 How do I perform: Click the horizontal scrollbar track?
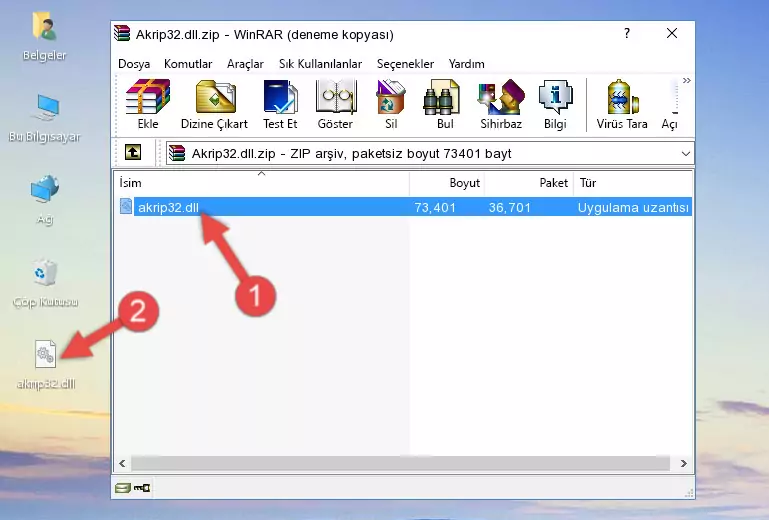tap(400, 463)
